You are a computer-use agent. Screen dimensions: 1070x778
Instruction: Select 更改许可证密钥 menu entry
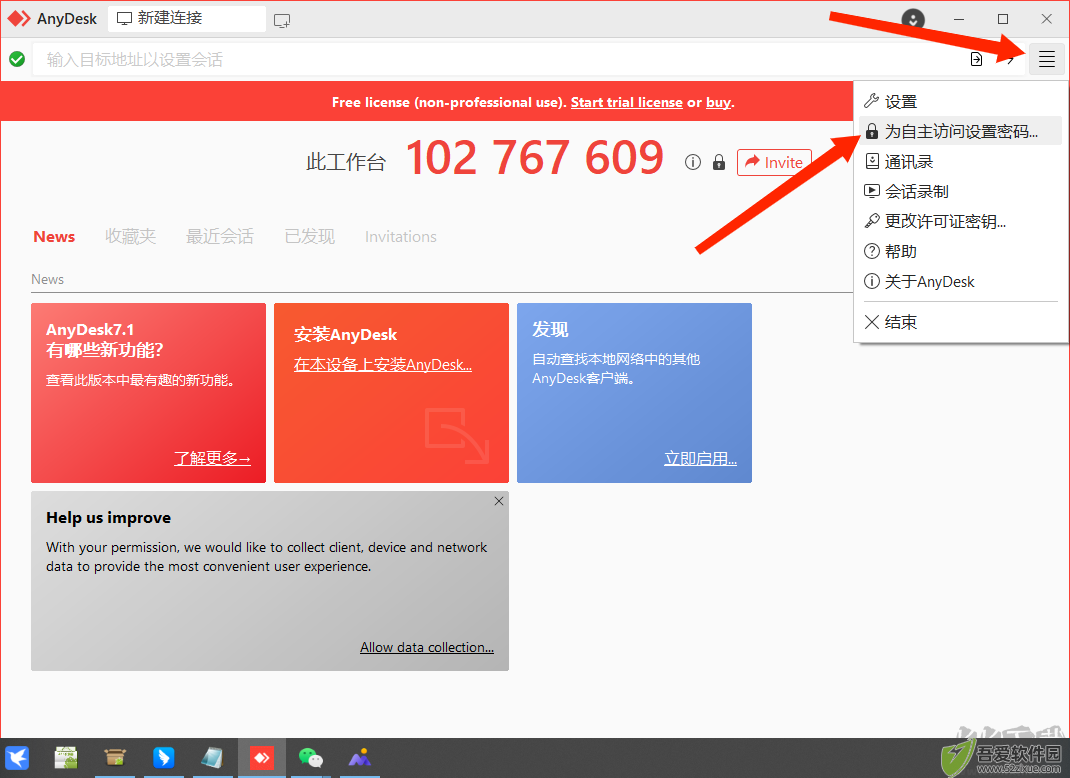coord(960,221)
